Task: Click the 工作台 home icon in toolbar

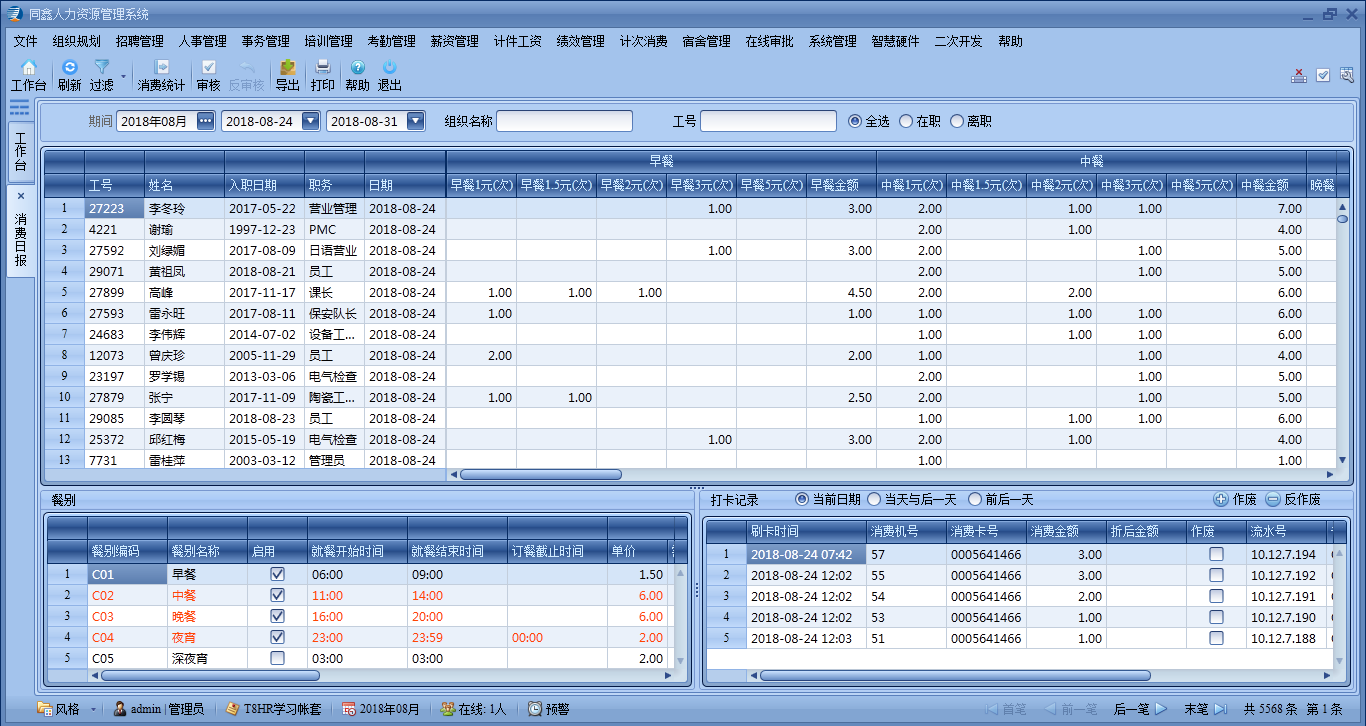Action: tap(29, 68)
